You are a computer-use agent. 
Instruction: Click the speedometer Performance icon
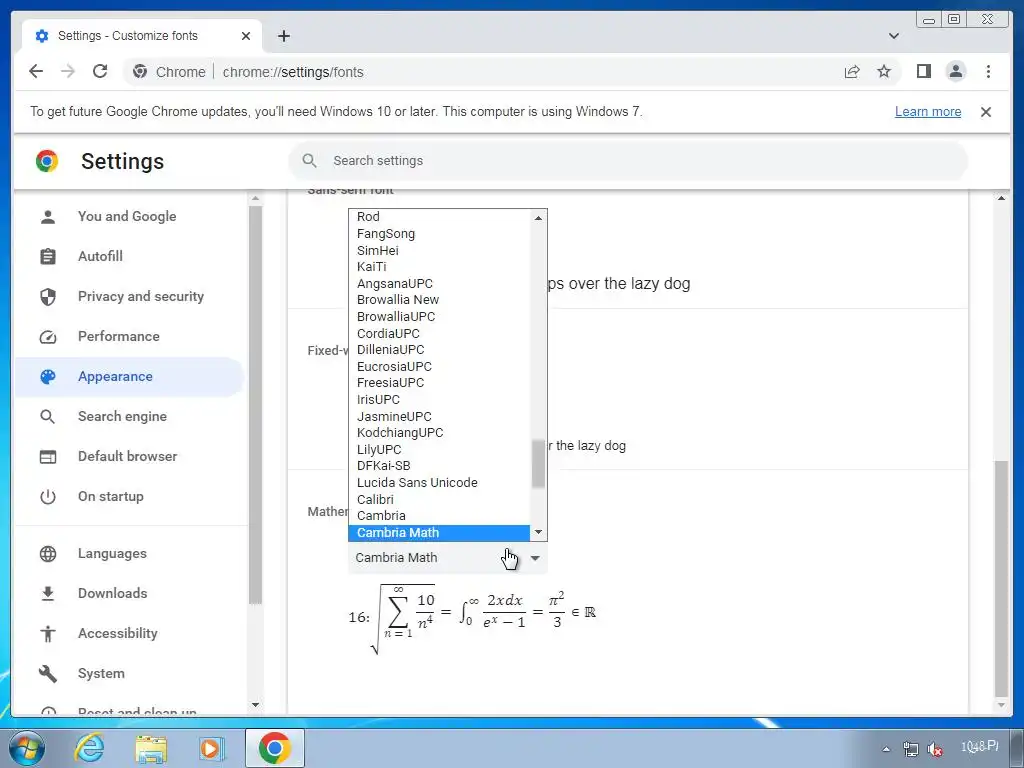[48, 337]
